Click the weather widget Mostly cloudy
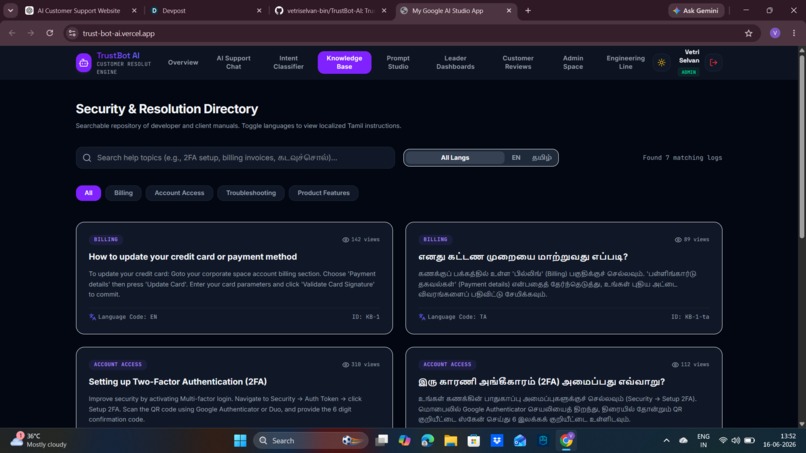The width and height of the screenshot is (806, 453). [x=39, y=441]
